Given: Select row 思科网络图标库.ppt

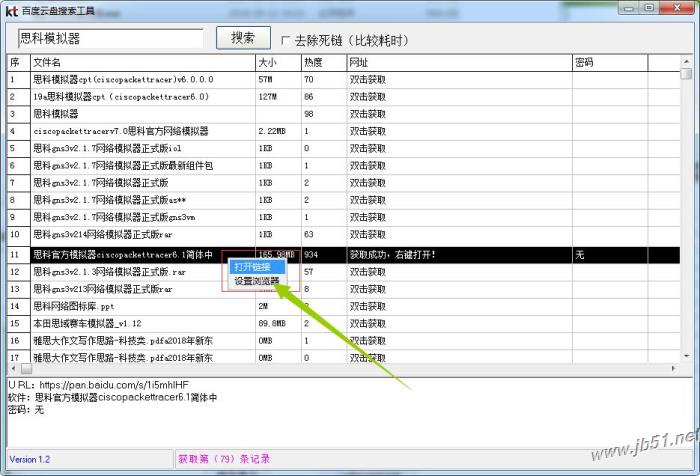Looking at the screenshot, I should pos(344,306).
